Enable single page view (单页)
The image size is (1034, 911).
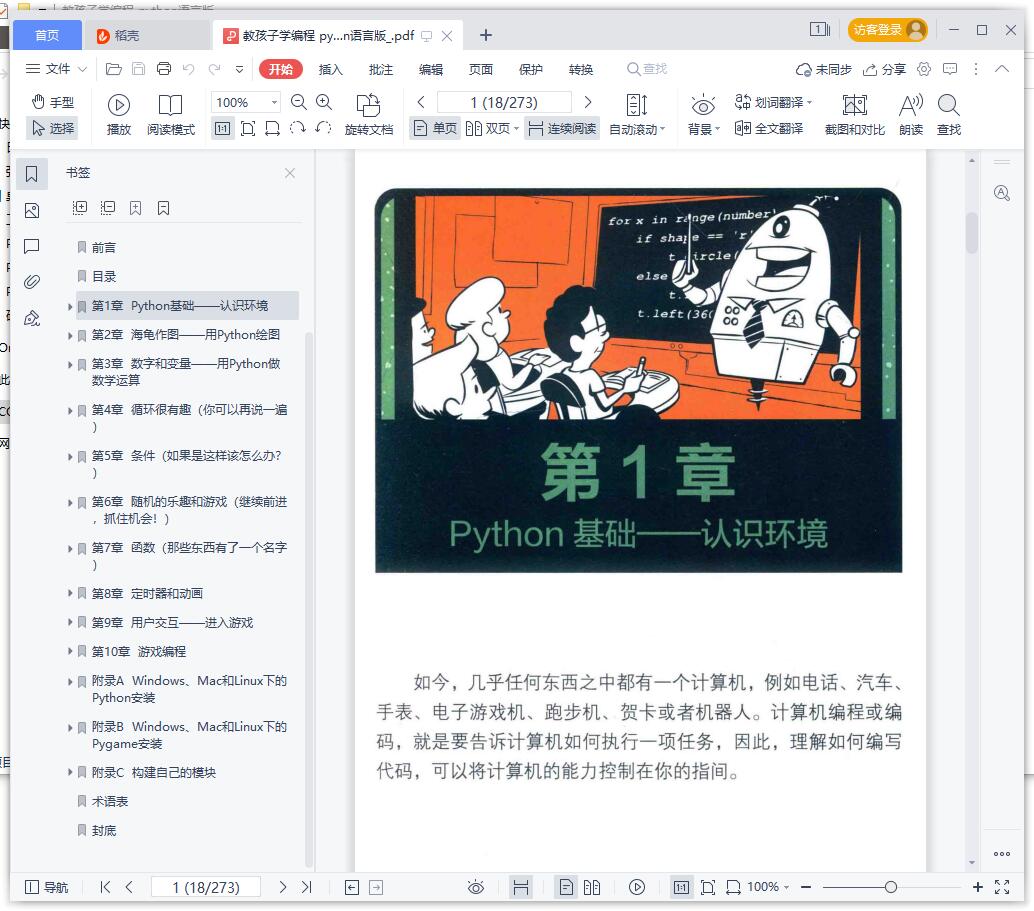coord(434,128)
